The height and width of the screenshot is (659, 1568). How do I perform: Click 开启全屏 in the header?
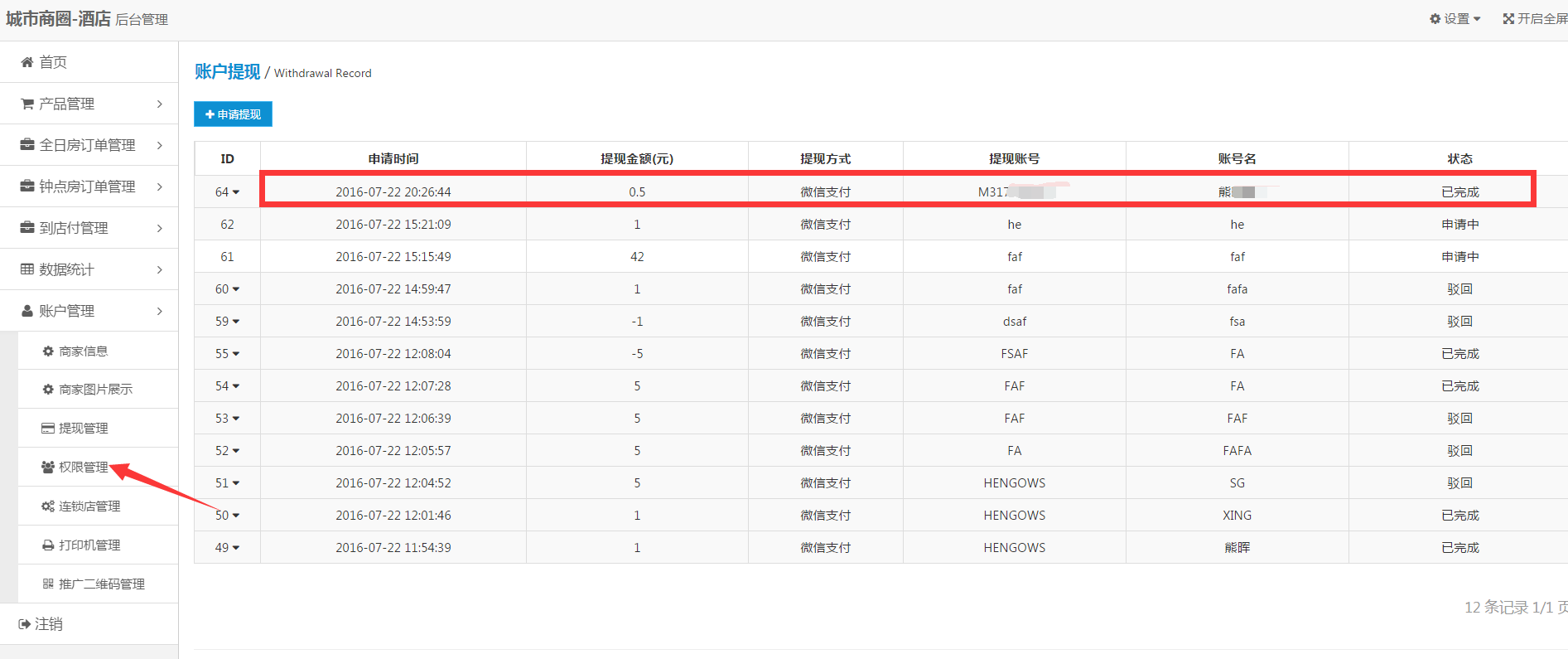tap(1535, 19)
